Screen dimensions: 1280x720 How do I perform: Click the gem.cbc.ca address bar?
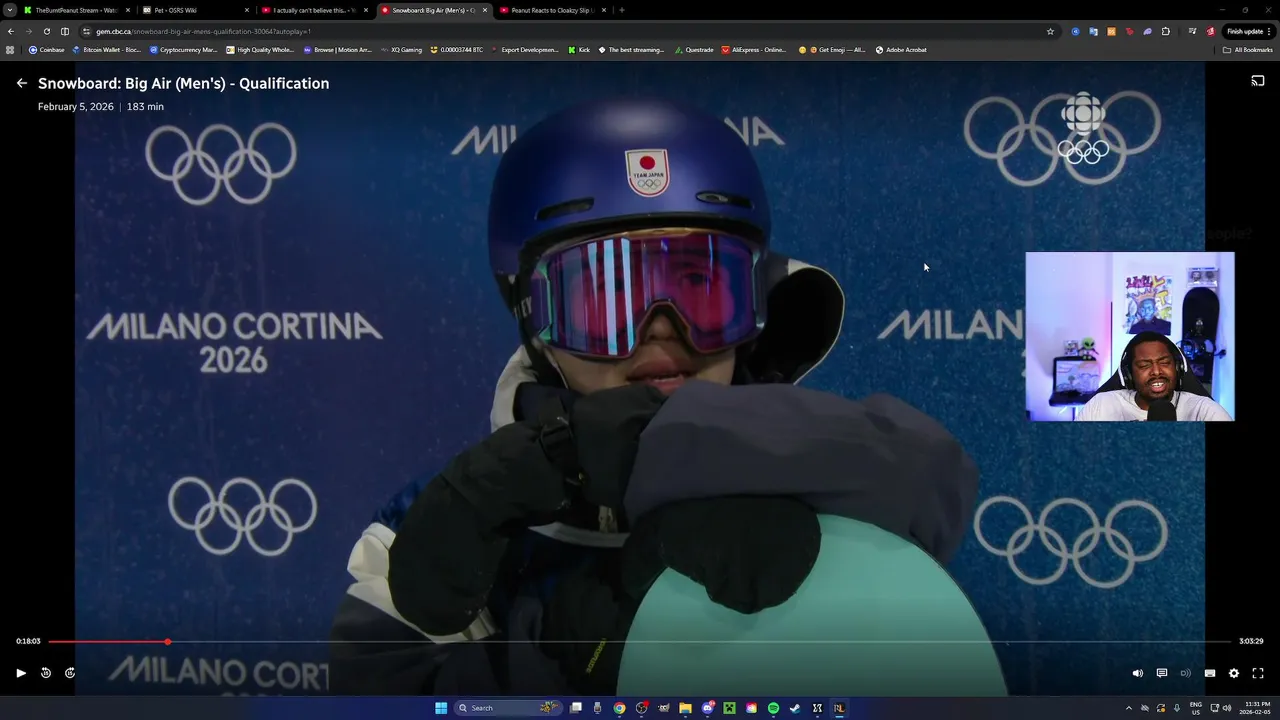pyautogui.click(x=570, y=31)
